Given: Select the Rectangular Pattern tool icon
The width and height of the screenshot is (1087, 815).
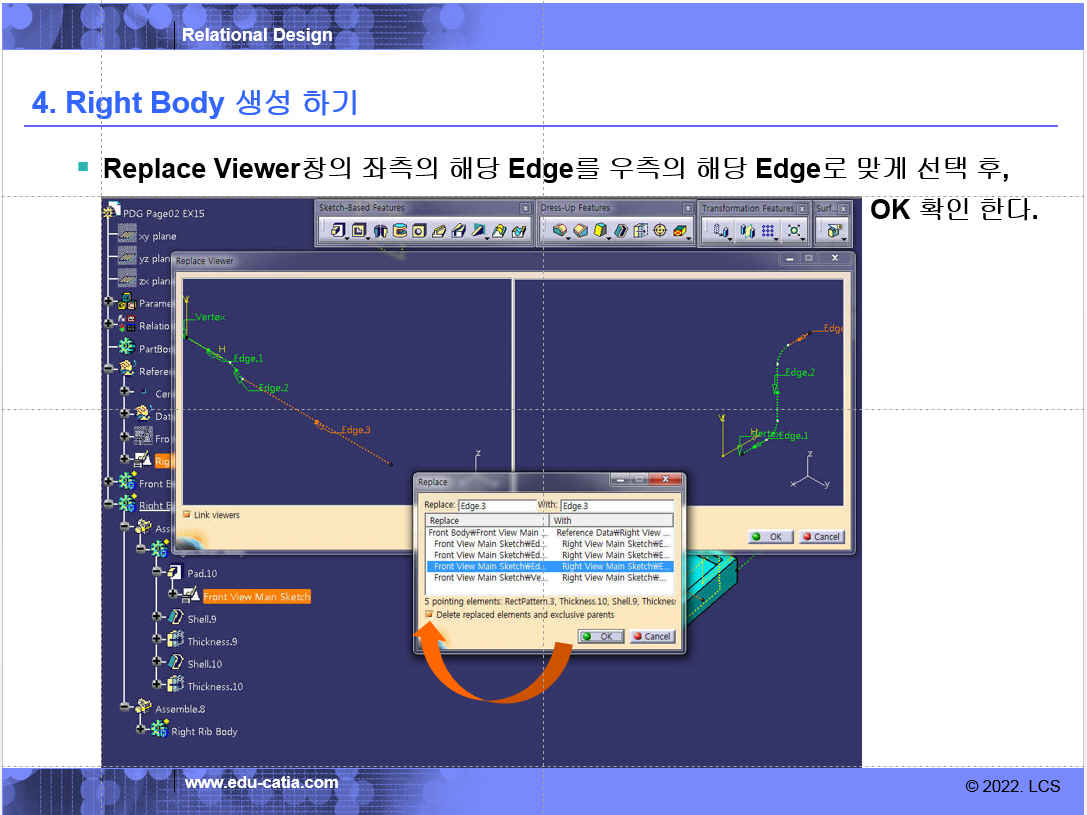Looking at the screenshot, I should tap(768, 231).
